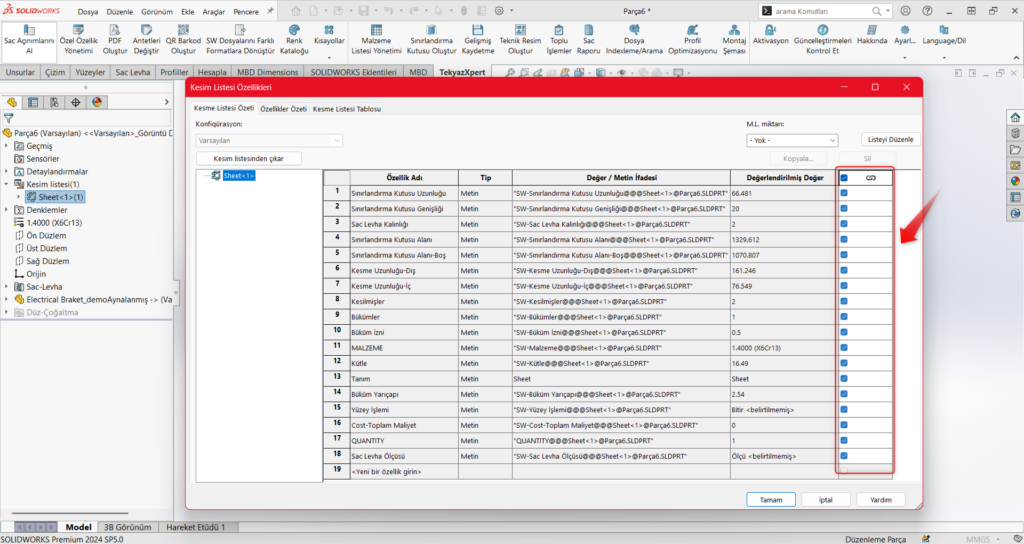Open Teknik Resim Oluştur
This screenshot has width=1024, height=544.
(520, 40)
